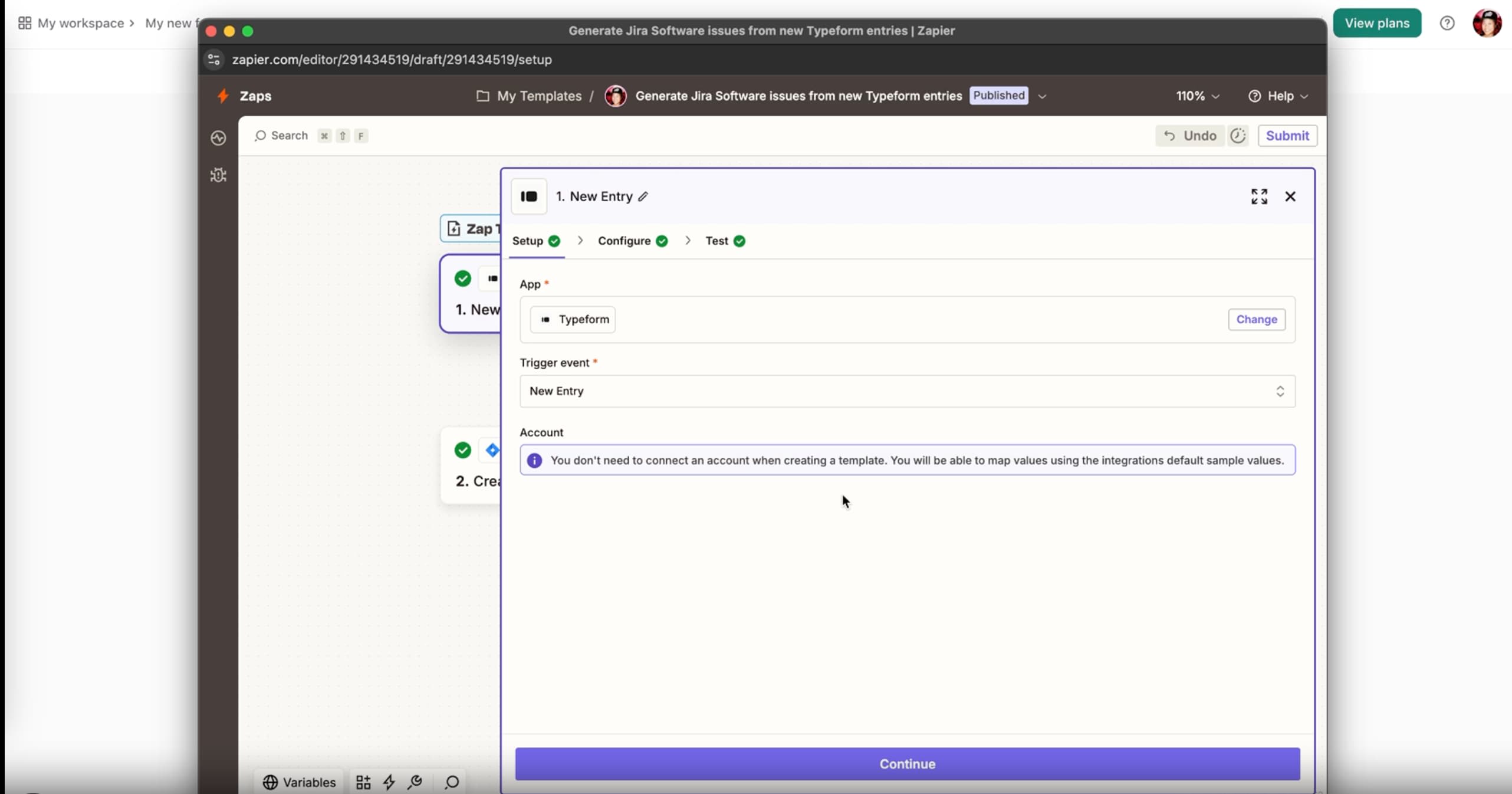
Task: Rename the step using the pencil icon
Action: coord(643,196)
